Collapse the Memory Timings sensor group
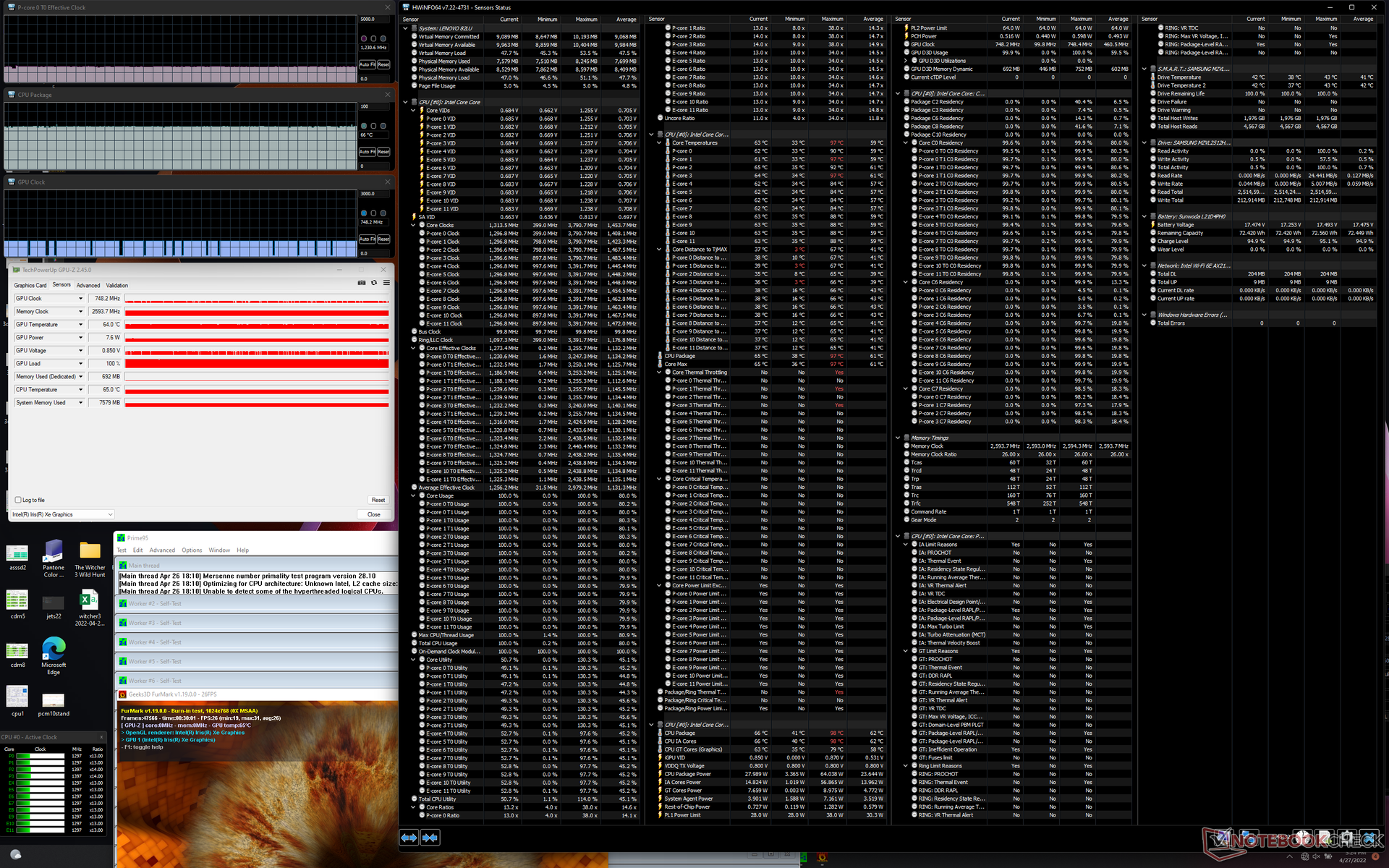Image resolution: width=1389 pixels, height=868 pixels. pyautogui.click(x=898, y=438)
